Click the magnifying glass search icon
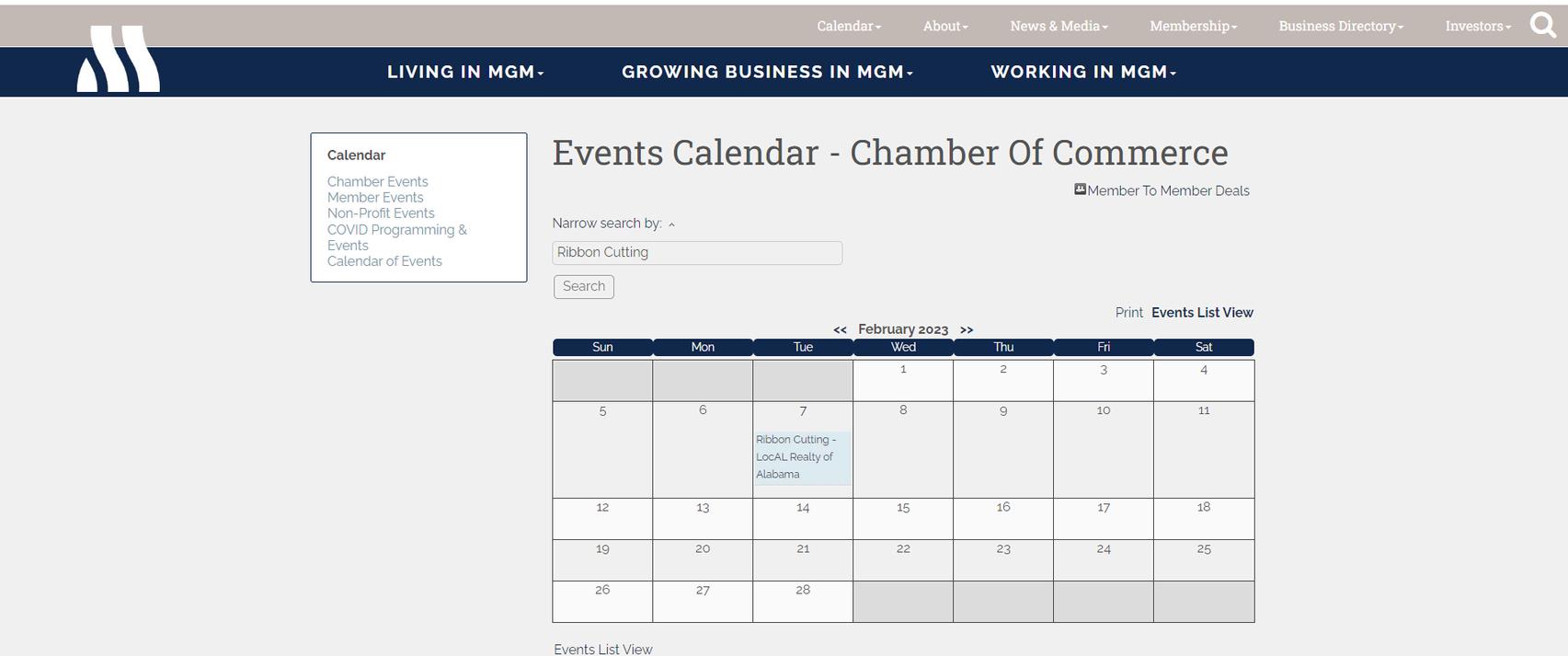Viewport: 1568px width, 656px height. 1543,25
